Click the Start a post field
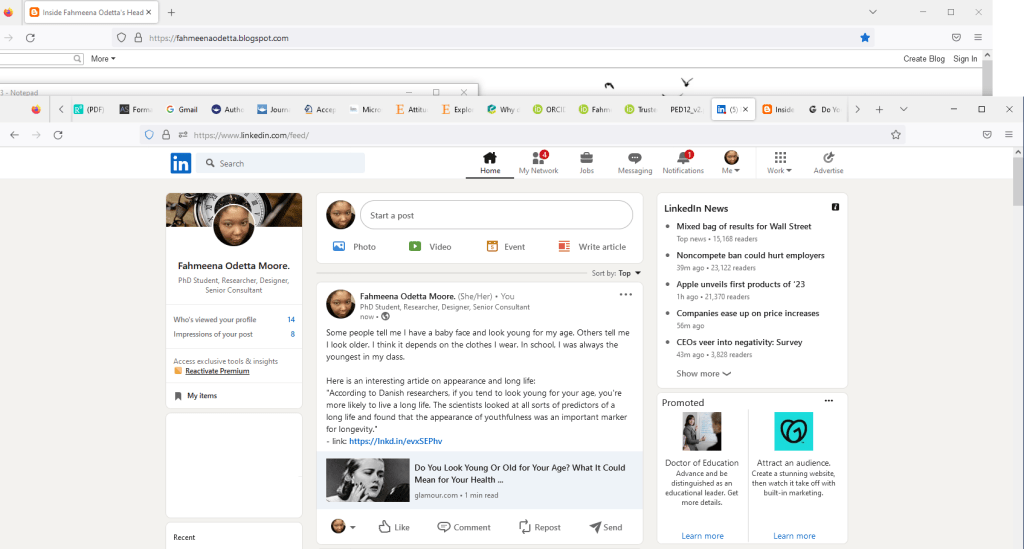This screenshot has width=1024, height=549. click(x=496, y=215)
